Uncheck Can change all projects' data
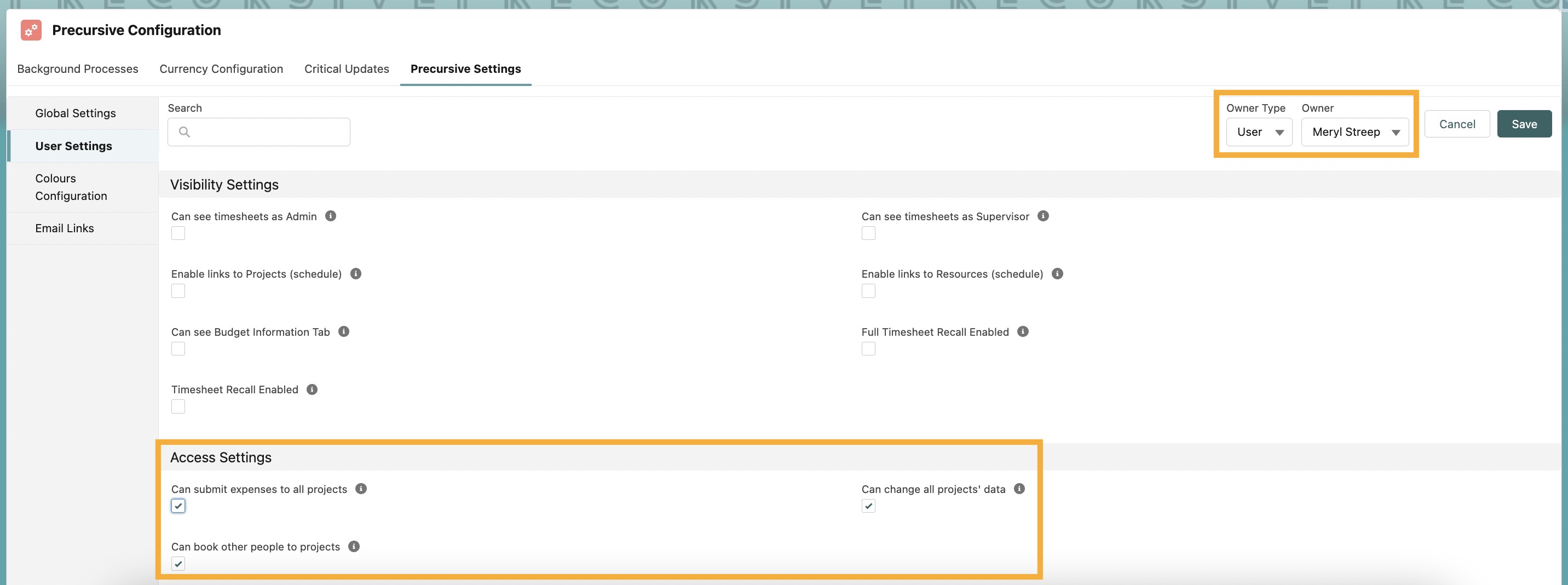The image size is (1568, 585). tap(869, 506)
